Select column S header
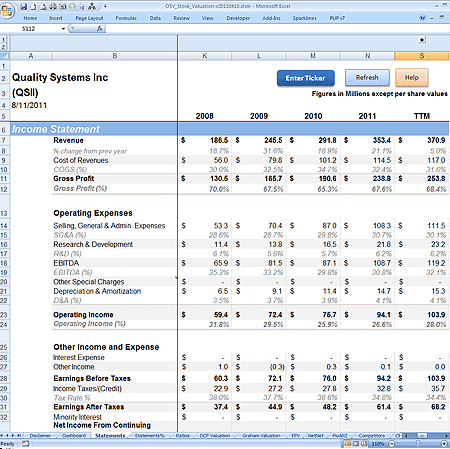The height and width of the screenshot is (449, 450). (422, 56)
